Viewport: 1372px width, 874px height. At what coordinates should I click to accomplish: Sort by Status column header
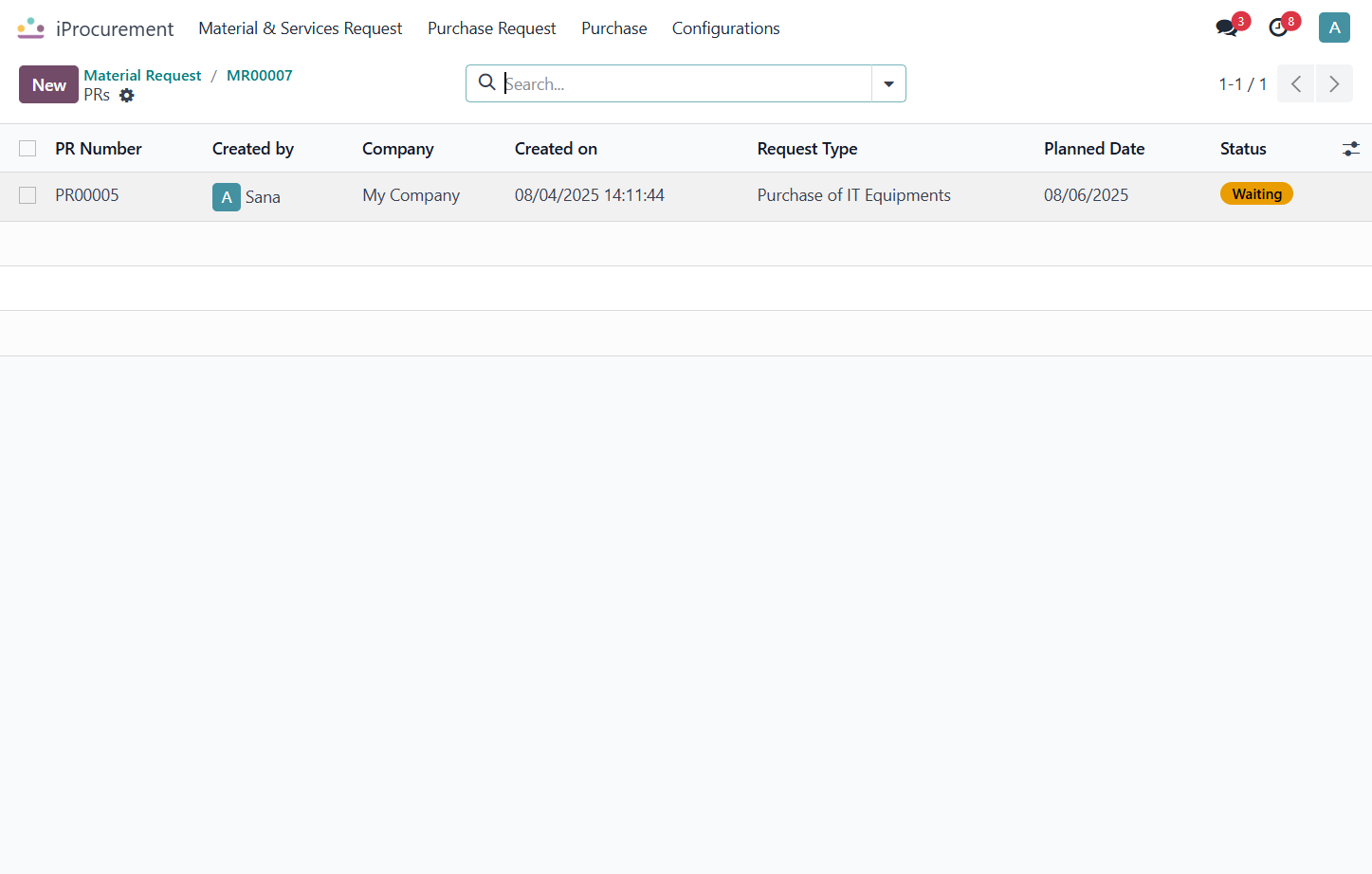click(1243, 149)
